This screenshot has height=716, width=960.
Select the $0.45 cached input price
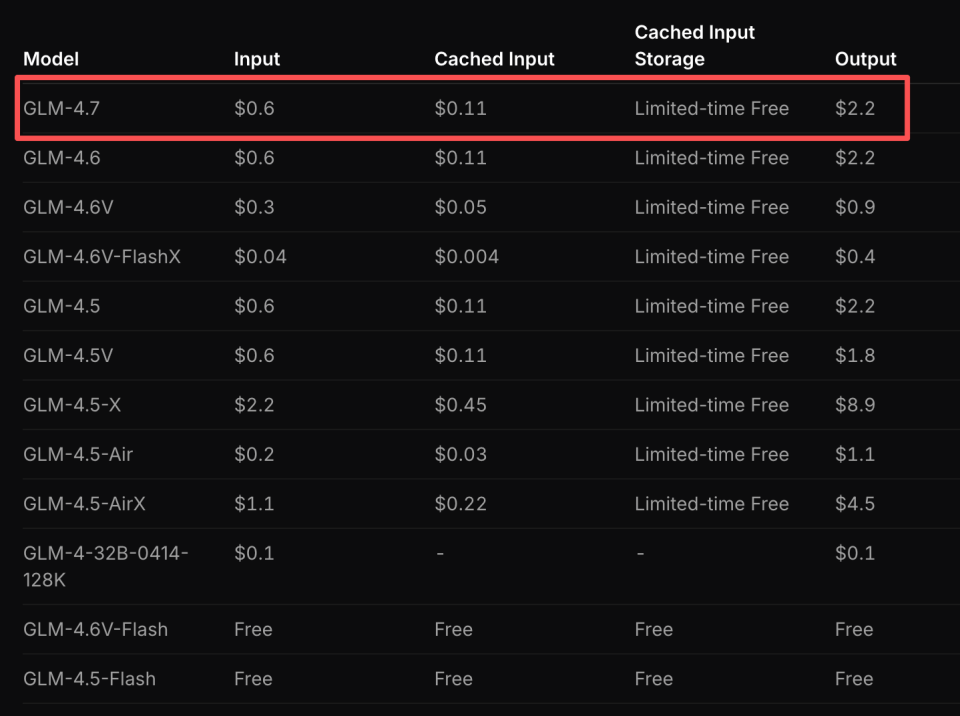coord(460,405)
